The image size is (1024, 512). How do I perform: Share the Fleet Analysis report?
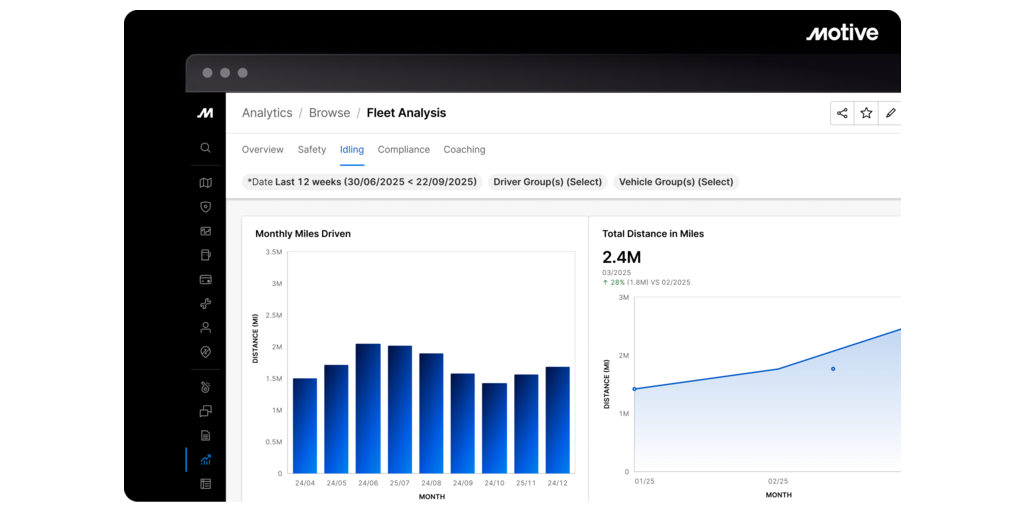(842, 113)
